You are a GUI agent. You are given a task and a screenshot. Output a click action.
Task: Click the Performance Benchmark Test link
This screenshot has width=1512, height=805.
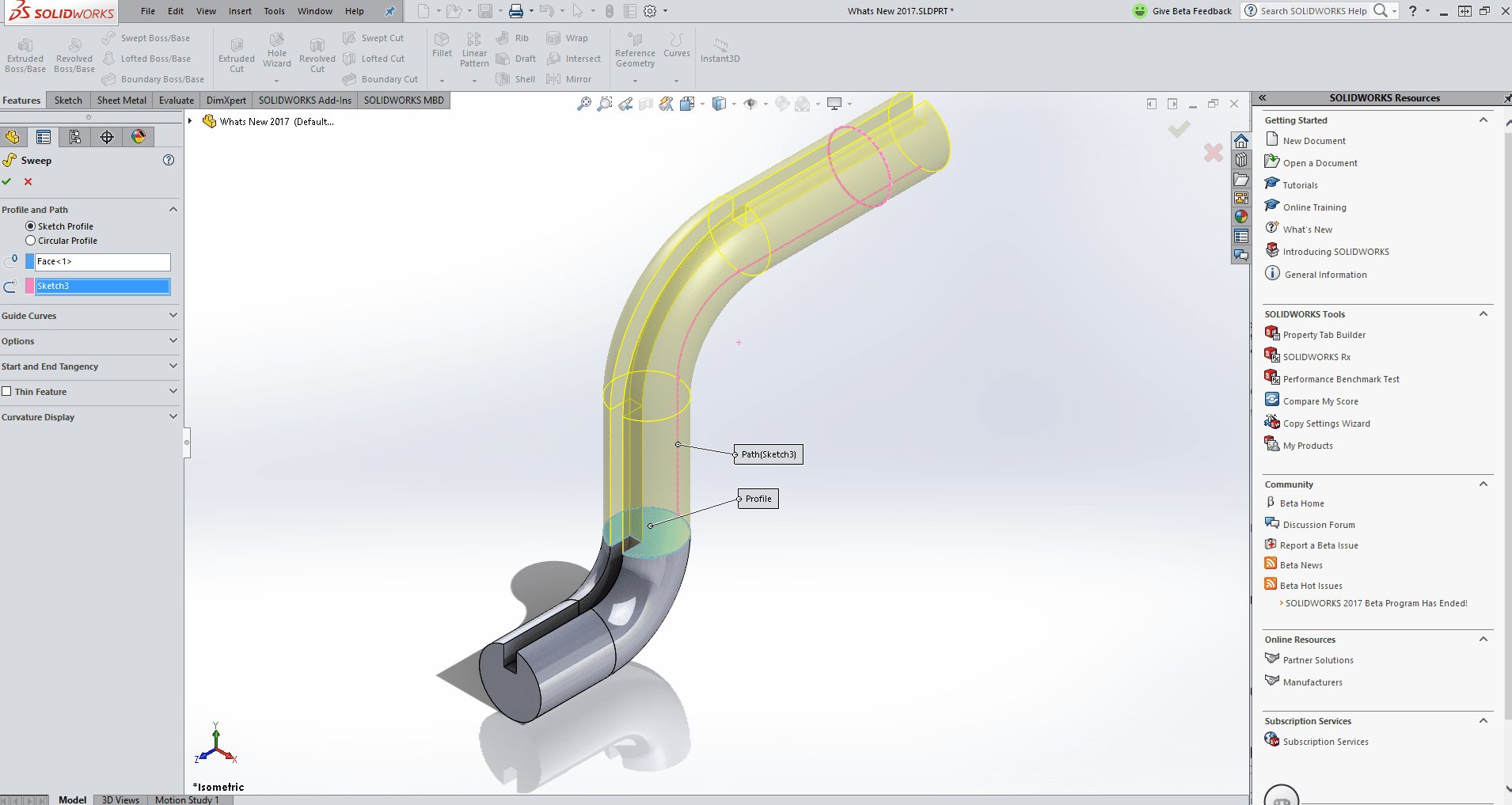click(1340, 379)
